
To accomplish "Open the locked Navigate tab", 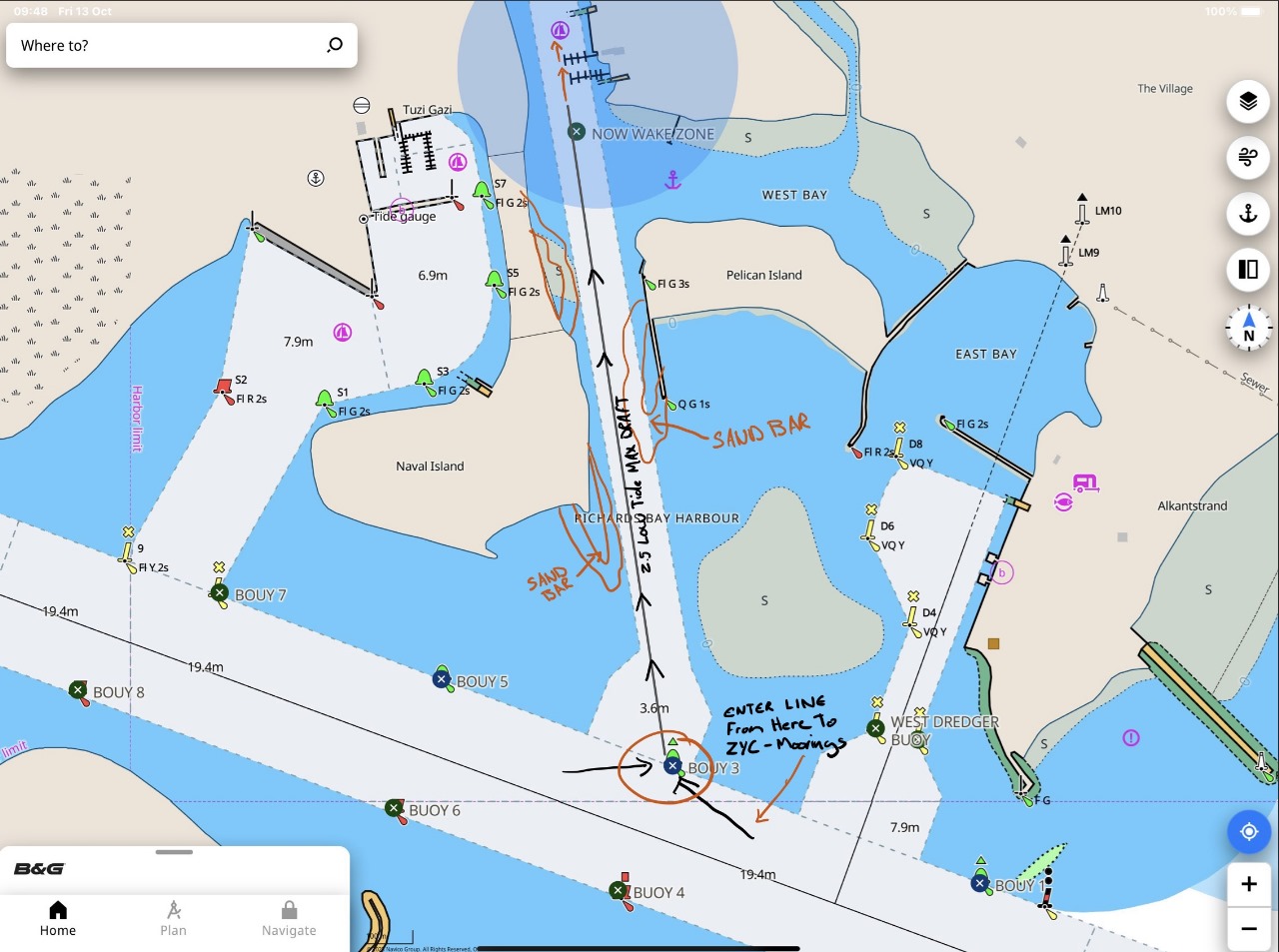I will point(289,917).
